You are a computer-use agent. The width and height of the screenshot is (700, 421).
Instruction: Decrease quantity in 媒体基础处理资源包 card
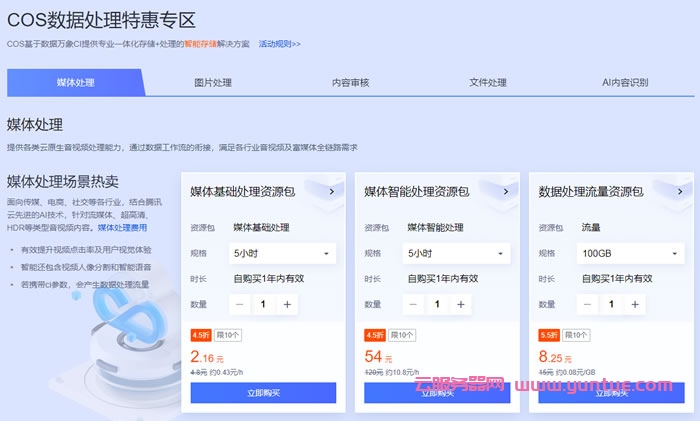[x=239, y=304]
